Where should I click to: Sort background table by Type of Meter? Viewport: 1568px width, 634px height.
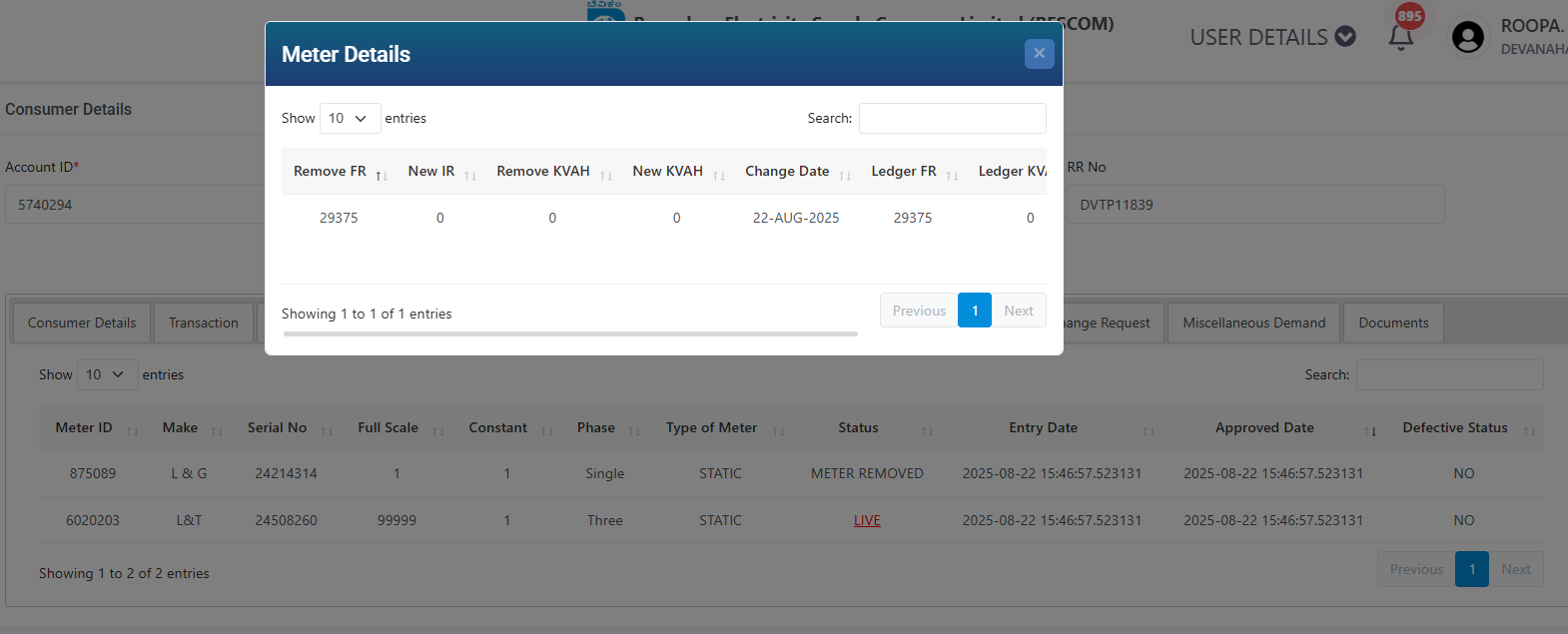721,427
